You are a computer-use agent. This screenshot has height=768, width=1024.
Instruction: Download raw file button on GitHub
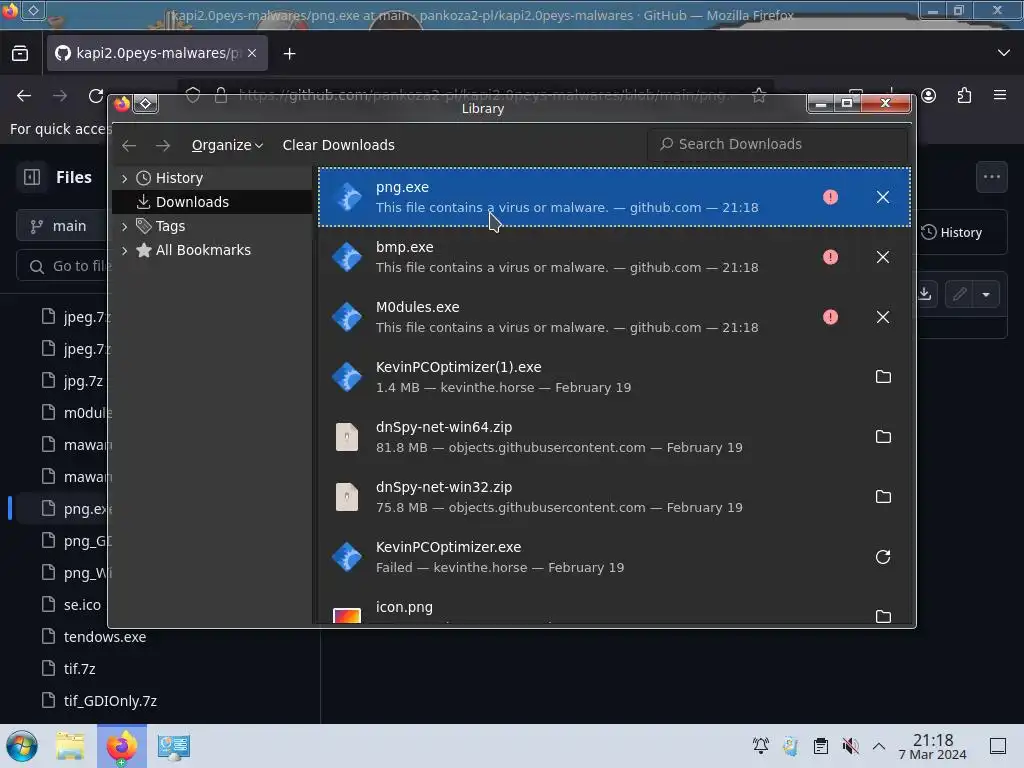click(925, 294)
